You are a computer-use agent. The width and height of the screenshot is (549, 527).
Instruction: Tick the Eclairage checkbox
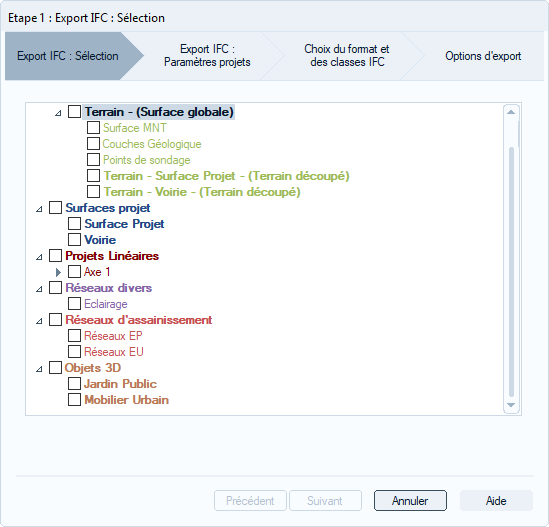pos(74,304)
